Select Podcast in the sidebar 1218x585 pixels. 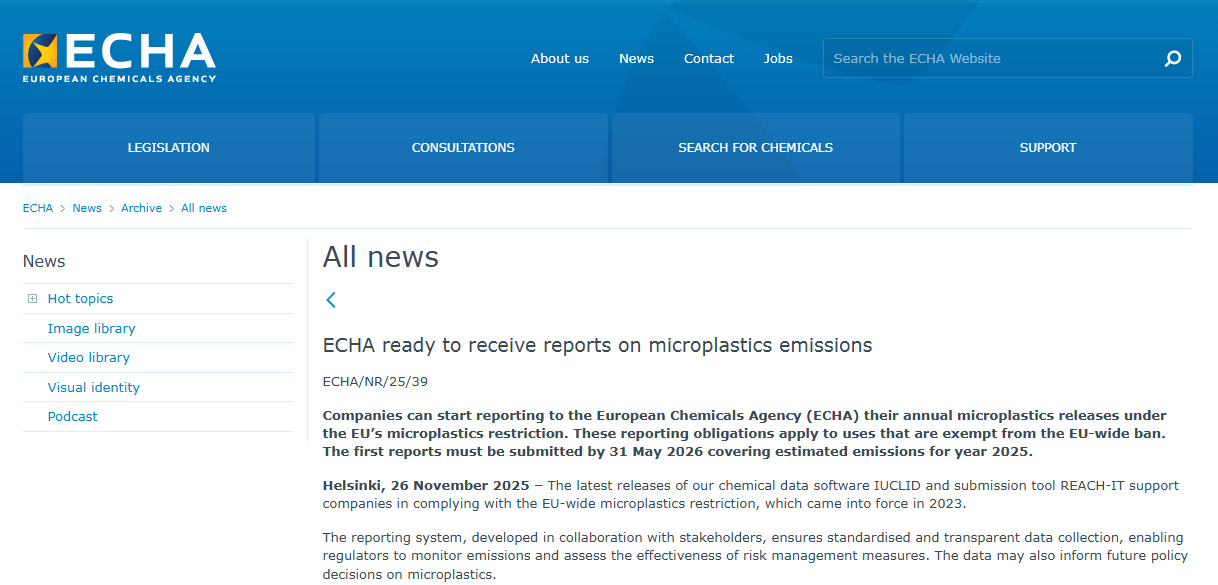(x=72, y=416)
